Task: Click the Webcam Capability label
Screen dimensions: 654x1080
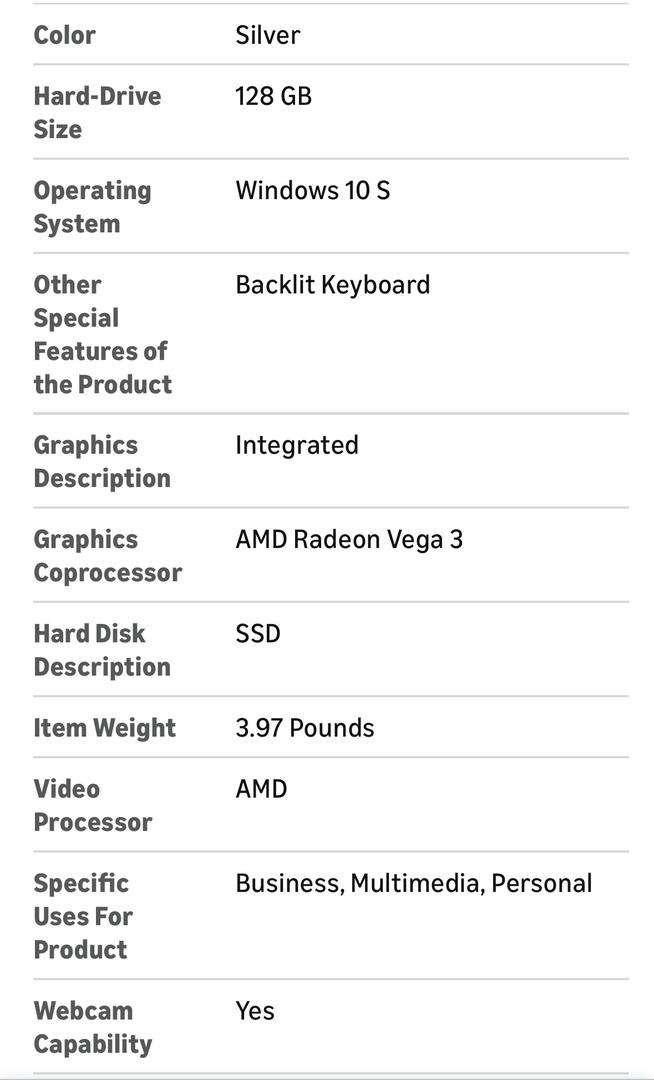Action: [93, 1027]
